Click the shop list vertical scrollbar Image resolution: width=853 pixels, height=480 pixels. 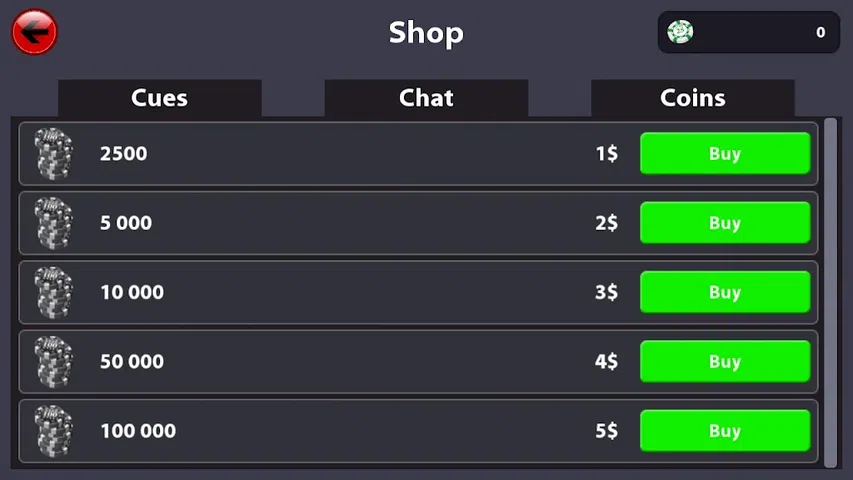[830, 290]
